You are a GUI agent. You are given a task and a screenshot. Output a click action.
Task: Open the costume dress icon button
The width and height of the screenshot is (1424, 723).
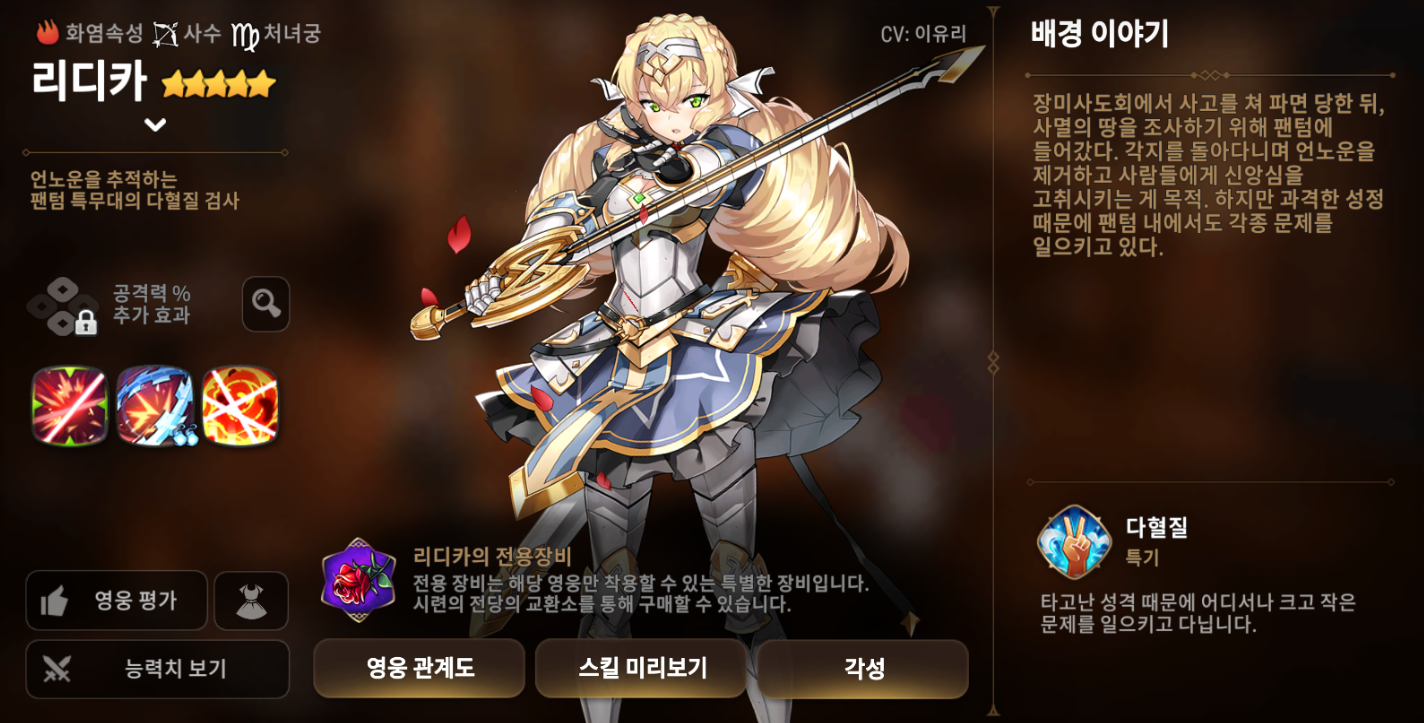tap(251, 601)
